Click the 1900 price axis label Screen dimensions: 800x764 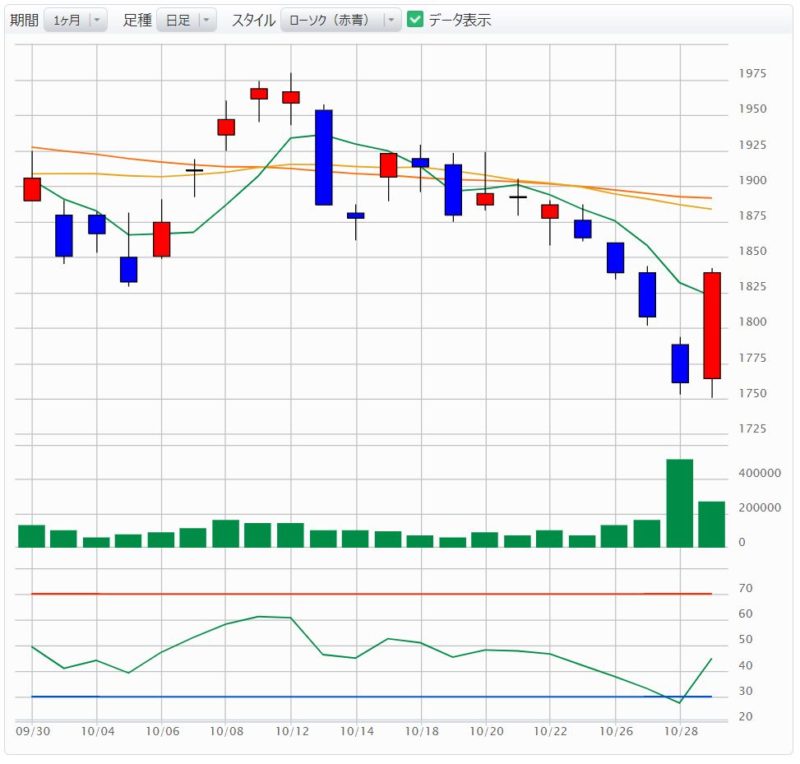point(752,180)
